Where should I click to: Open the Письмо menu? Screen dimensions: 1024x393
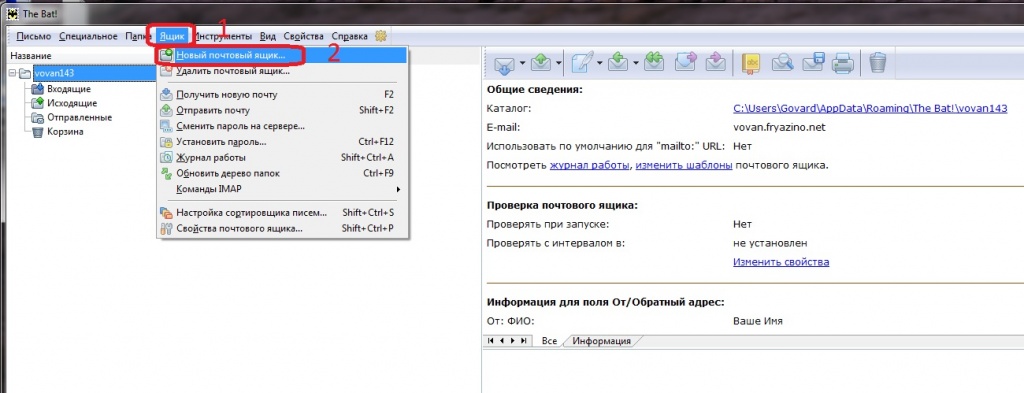click(x=34, y=37)
